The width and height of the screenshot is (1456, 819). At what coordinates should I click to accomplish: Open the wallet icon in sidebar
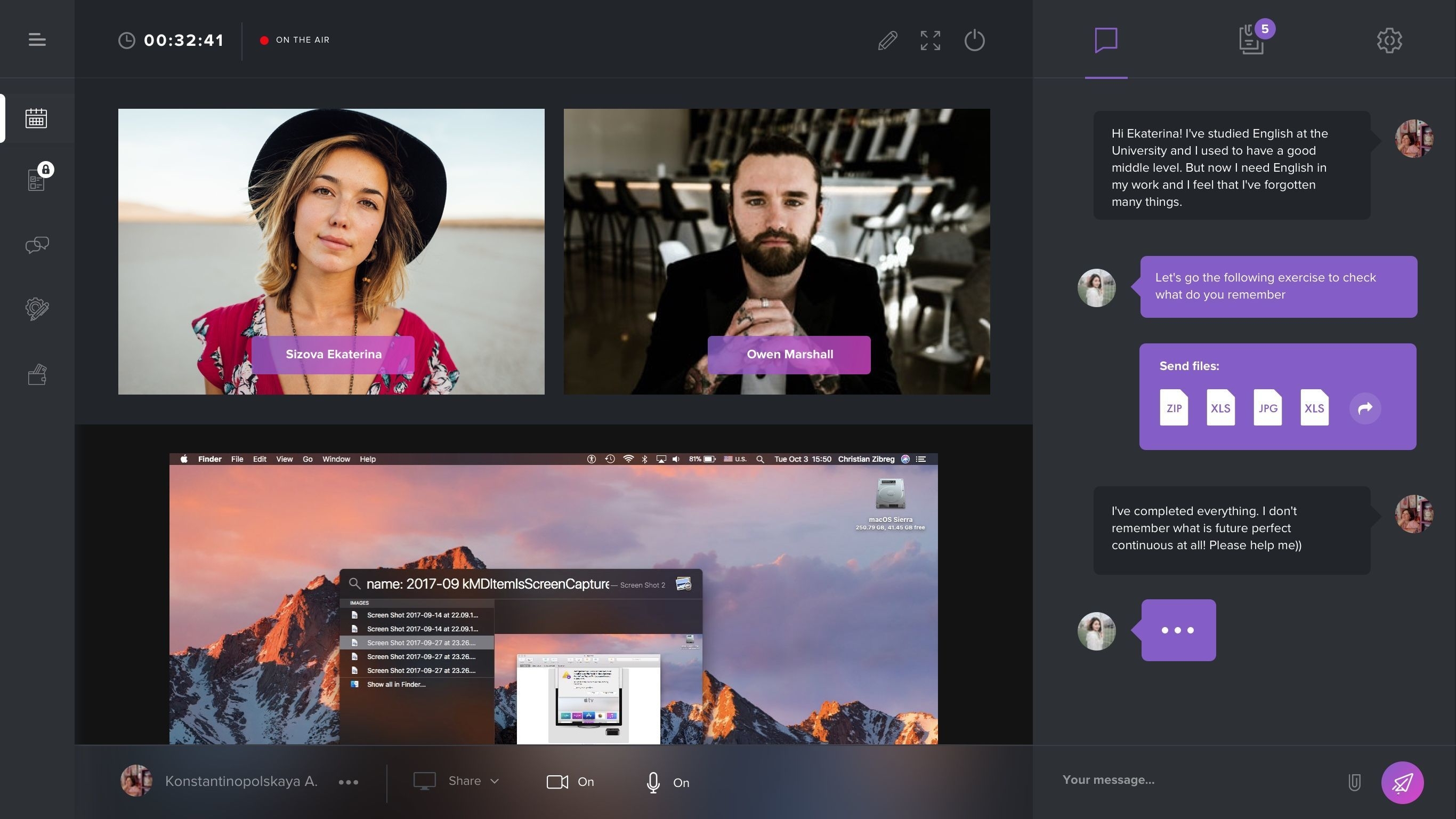coord(37,374)
